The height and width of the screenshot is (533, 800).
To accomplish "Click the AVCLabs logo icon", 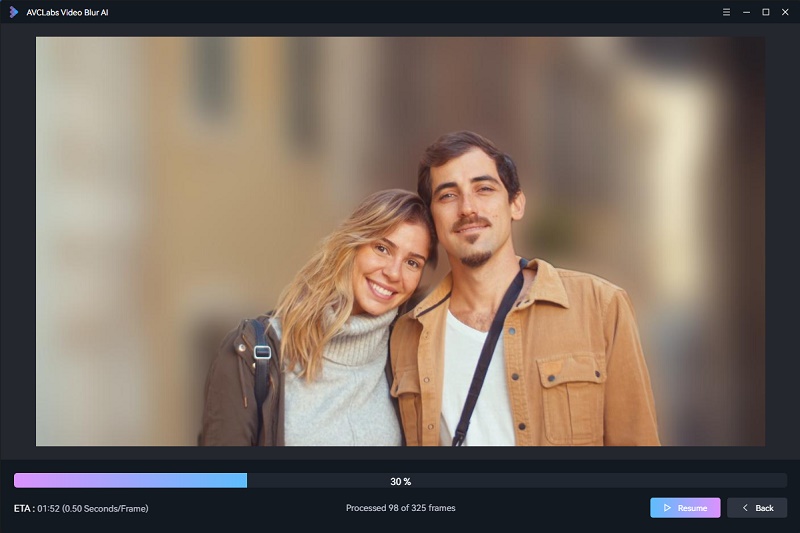I will click(x=14, y=12).
